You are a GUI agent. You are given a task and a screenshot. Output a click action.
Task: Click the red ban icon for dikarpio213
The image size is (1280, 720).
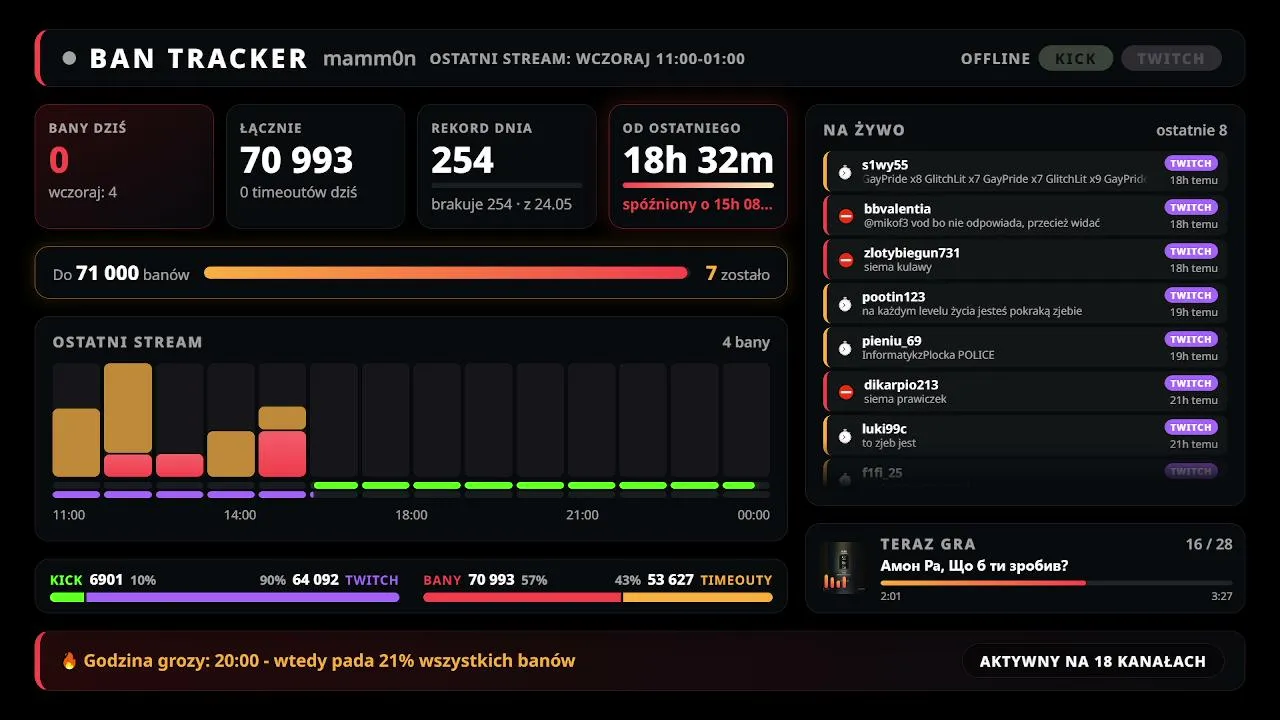846,392
